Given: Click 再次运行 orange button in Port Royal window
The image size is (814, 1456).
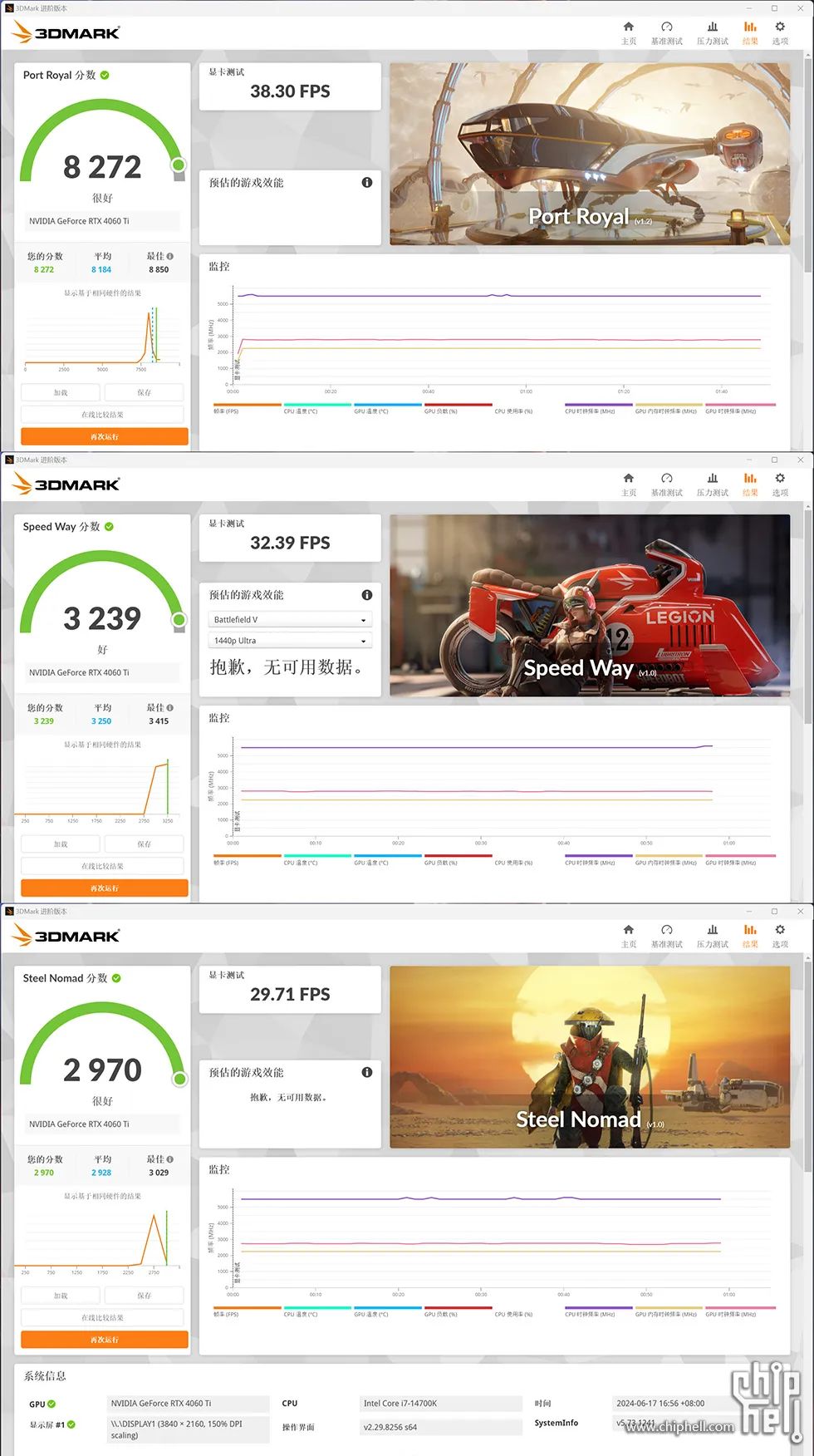Looking at the screenshot, I should click(105, 436).
